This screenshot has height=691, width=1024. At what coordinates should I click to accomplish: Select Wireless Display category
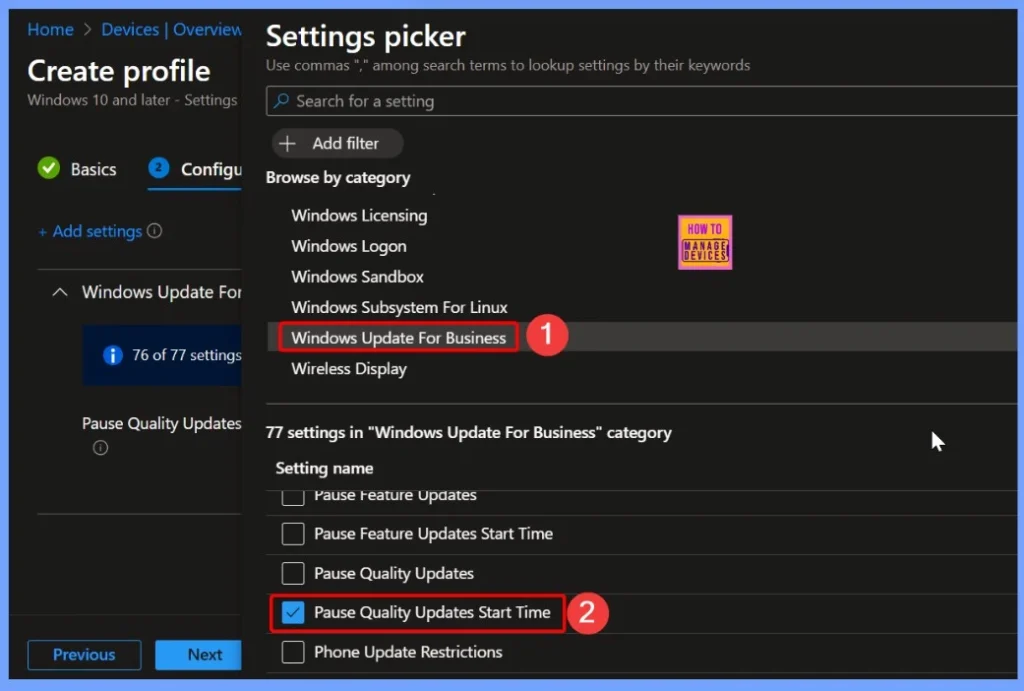[349, 369]
